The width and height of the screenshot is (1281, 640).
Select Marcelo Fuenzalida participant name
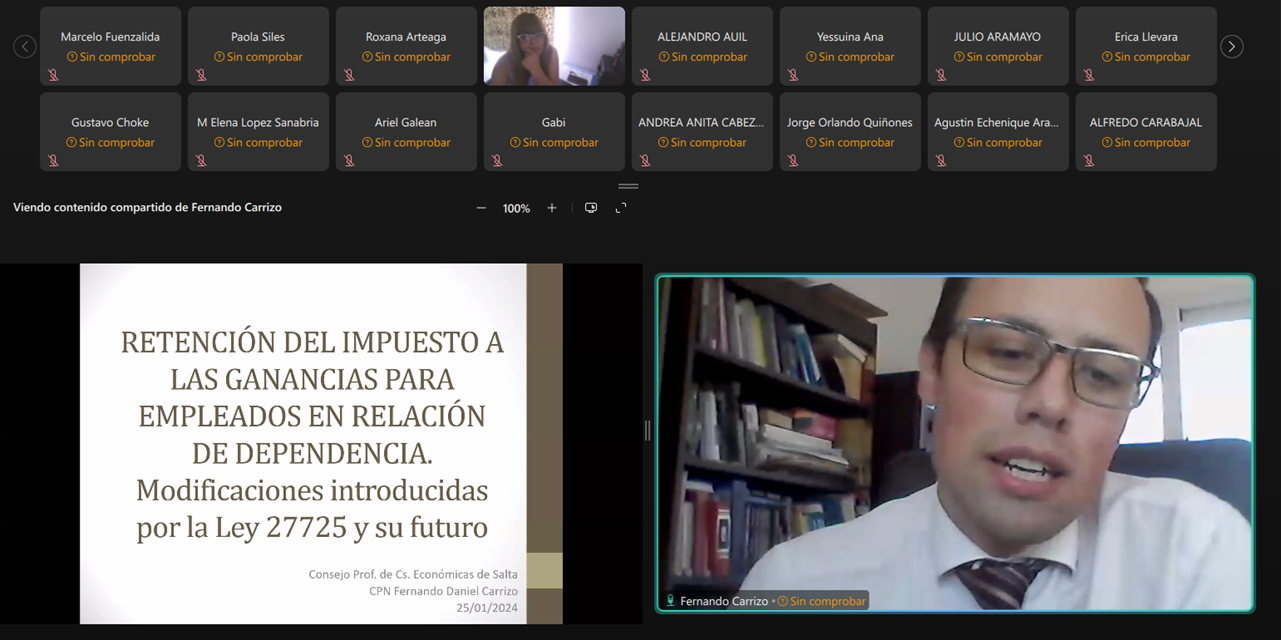110,37
